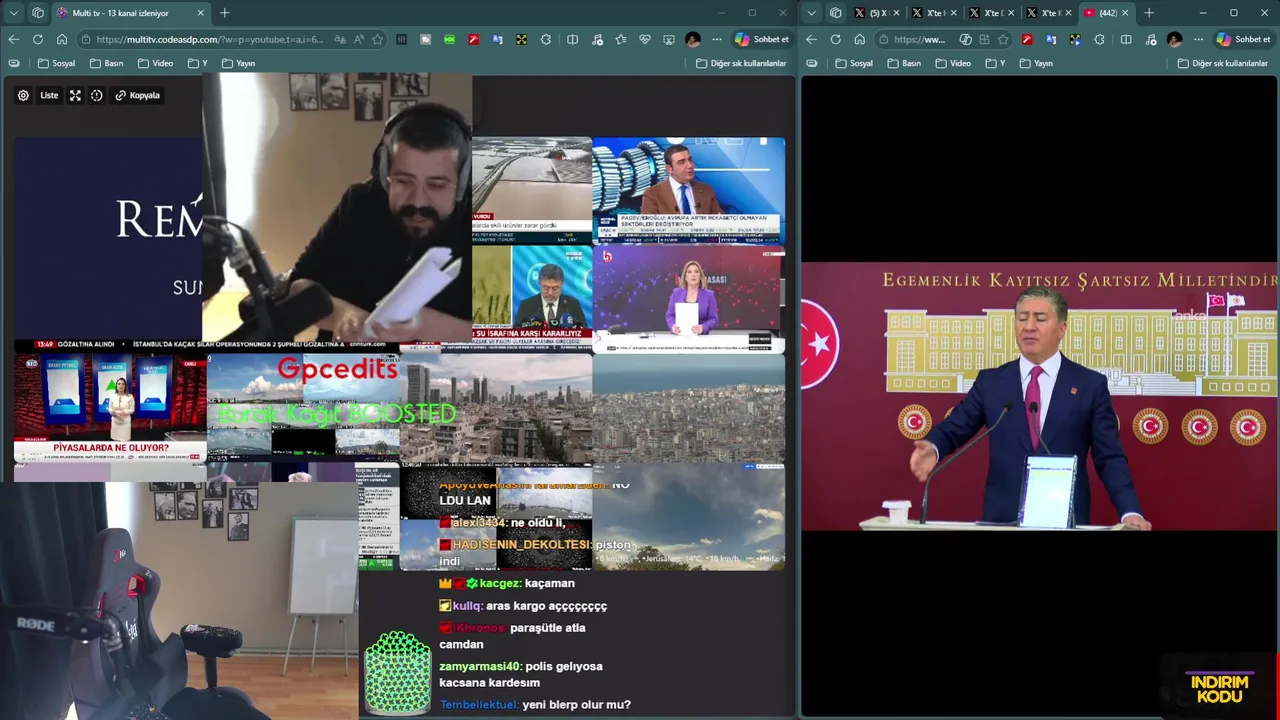The image size is (1280, 720).
Task: Open Multi tv settings gear icon
Action: (x=23, y=95)
